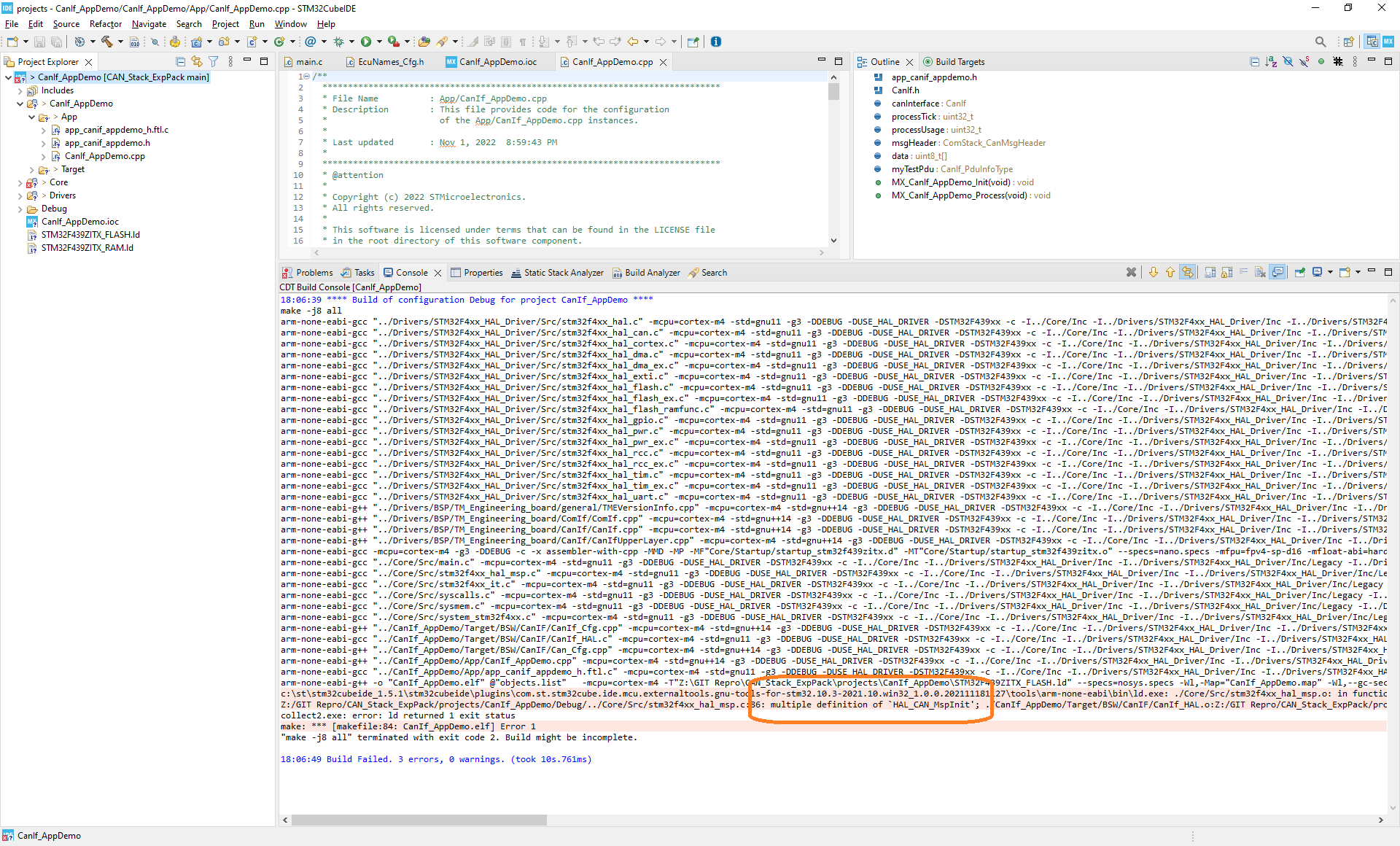Collapse all in Outline view

[x=1254, y=62]
